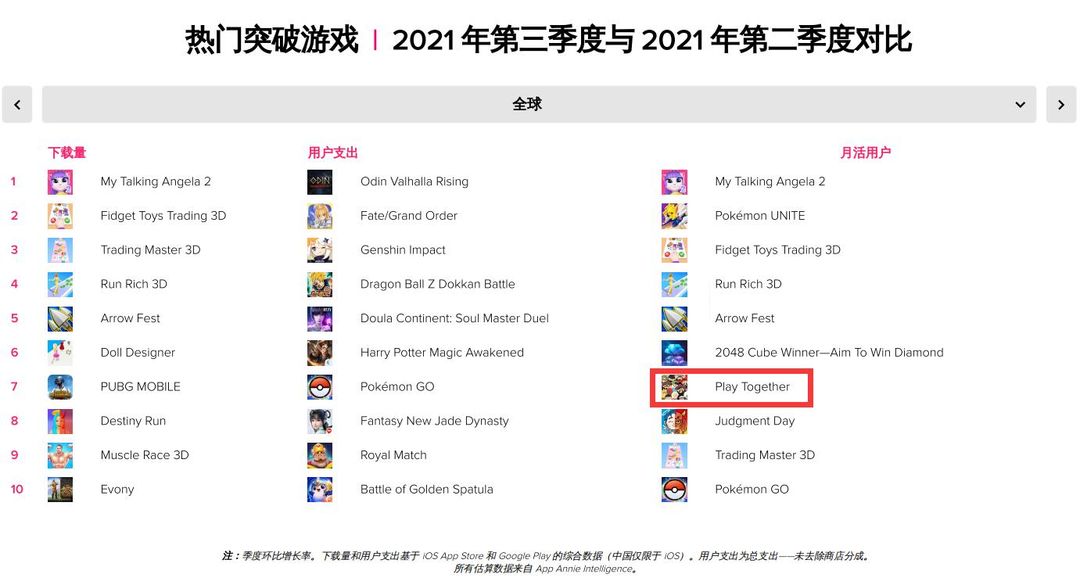Click the Fate/Grand Order icon
Screen dimensions: 1080x585
pyautogui.click(x=320, y=216)
